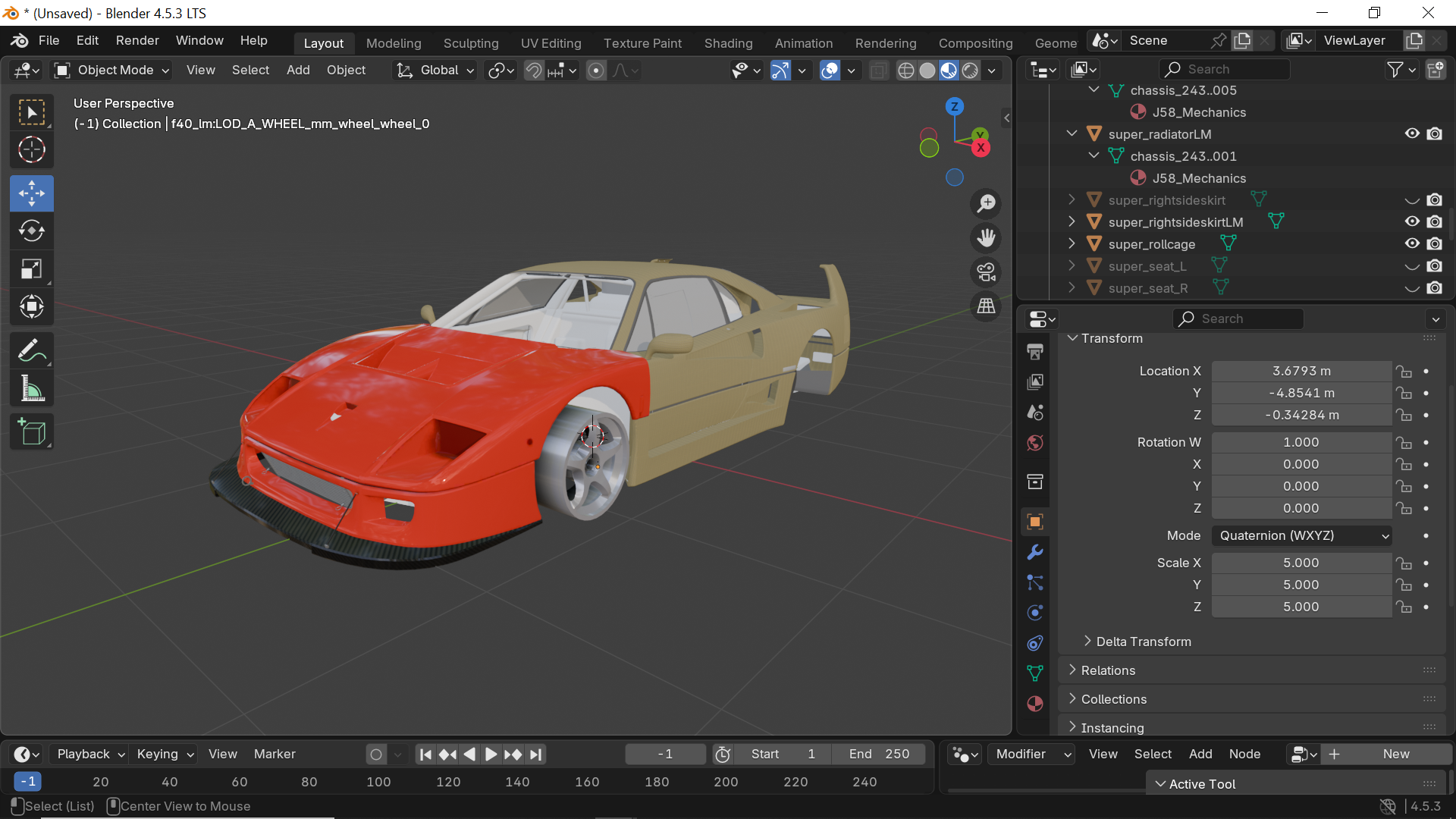Activate the Measure tool
This screenshot has height=819, width=1456.
[x=31, y=389]
